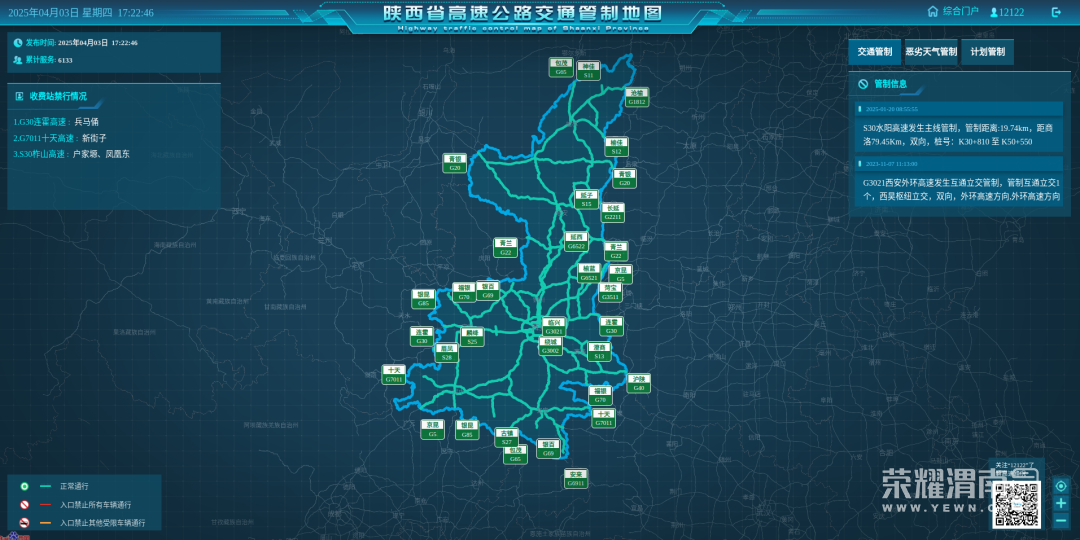Click the S11 神佳 highway sign
The height and width of the screenshot is (540, 1080).
pyautogui.click(x=589, y=71)
